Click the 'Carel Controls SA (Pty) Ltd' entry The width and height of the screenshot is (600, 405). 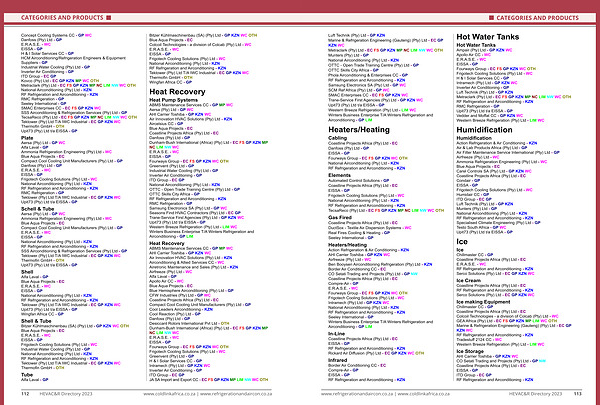[480, 171]
